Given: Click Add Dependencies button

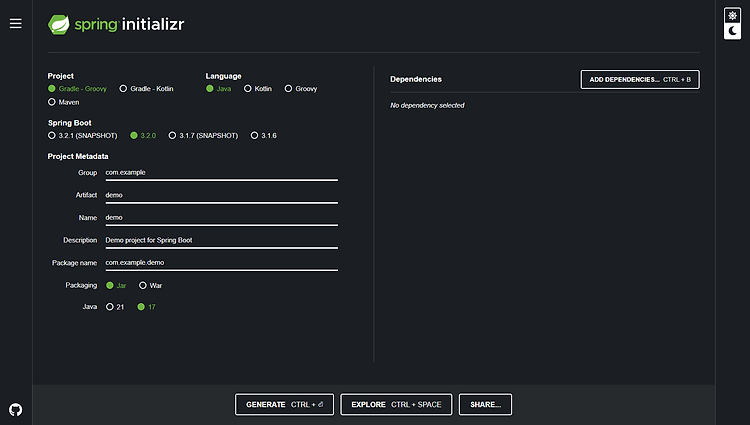Looking at the screenshot, I should (640, 79).
